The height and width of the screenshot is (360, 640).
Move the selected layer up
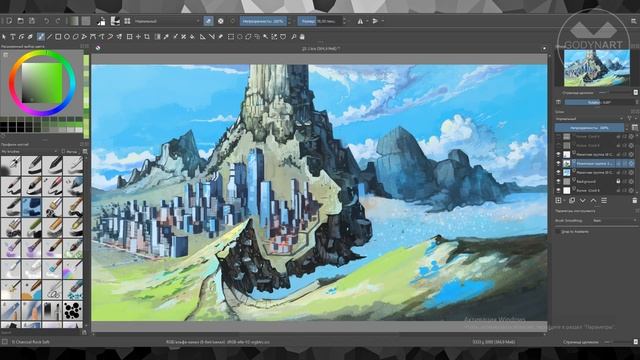point(593,200)
